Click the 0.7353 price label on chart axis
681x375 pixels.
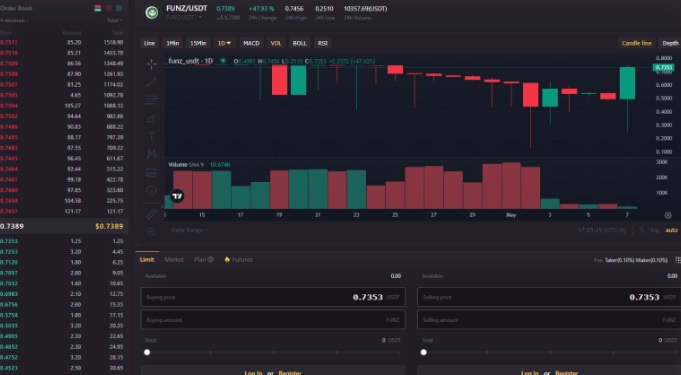tap(664, 67)
